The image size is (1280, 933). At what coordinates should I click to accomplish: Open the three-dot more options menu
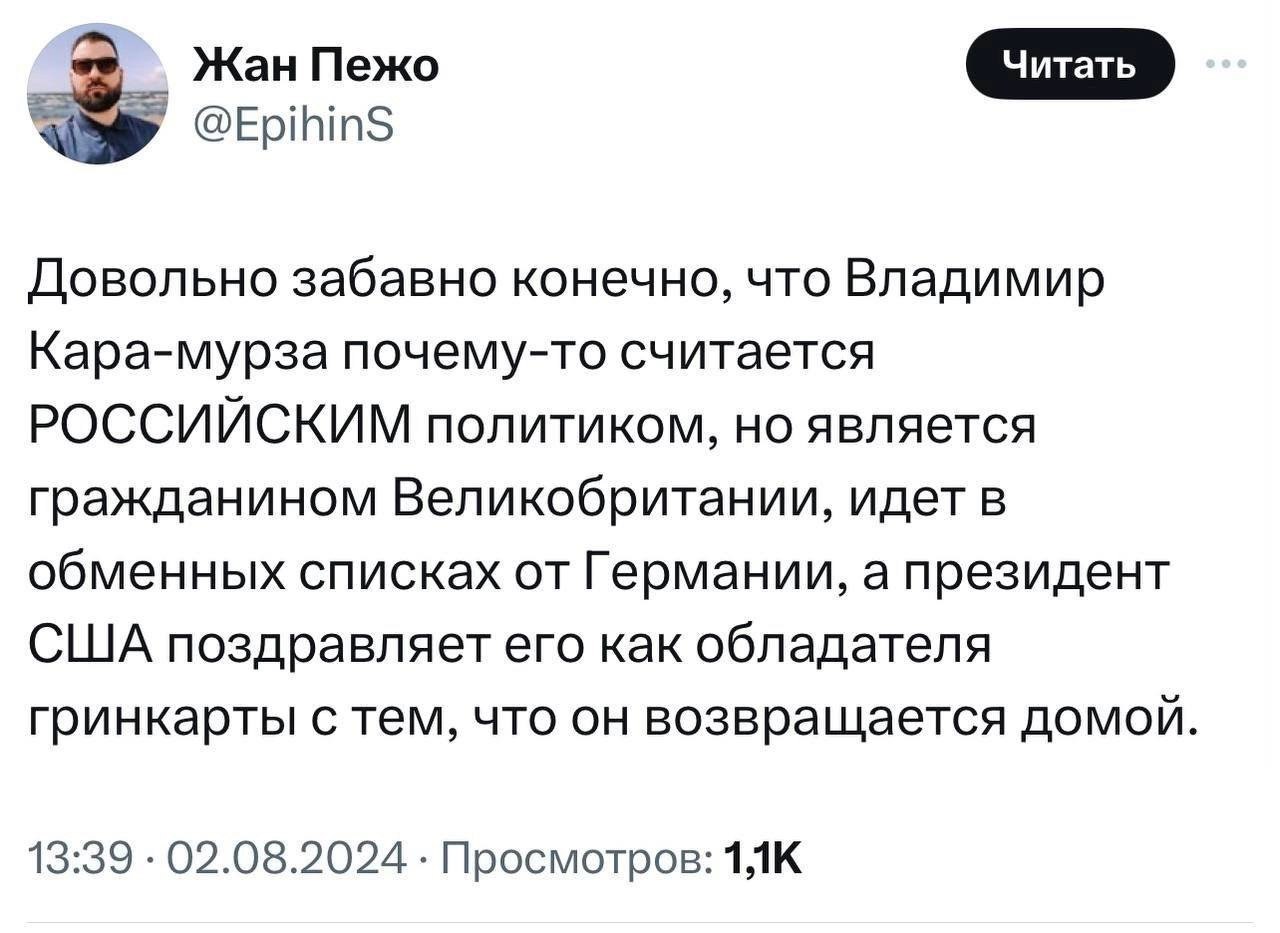[x=1226, y=65]
